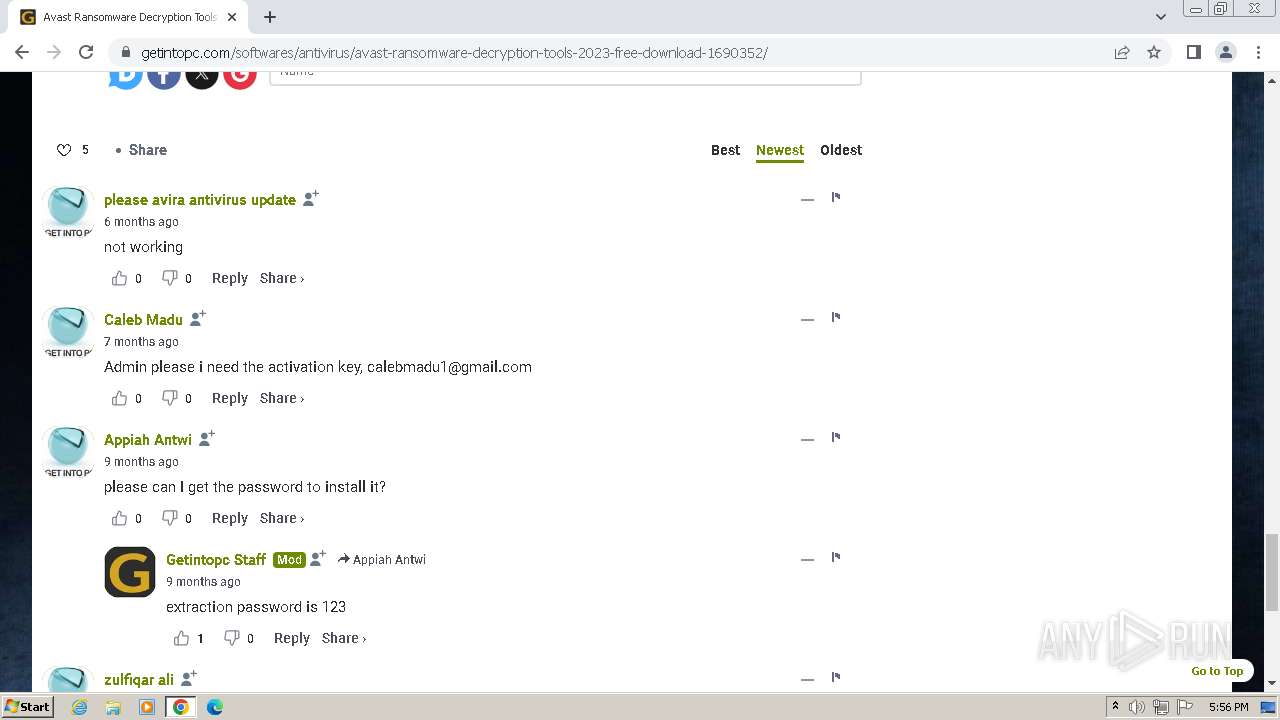Share this page from address bar
This screenshot has width=1280, height=720.
1122,52
